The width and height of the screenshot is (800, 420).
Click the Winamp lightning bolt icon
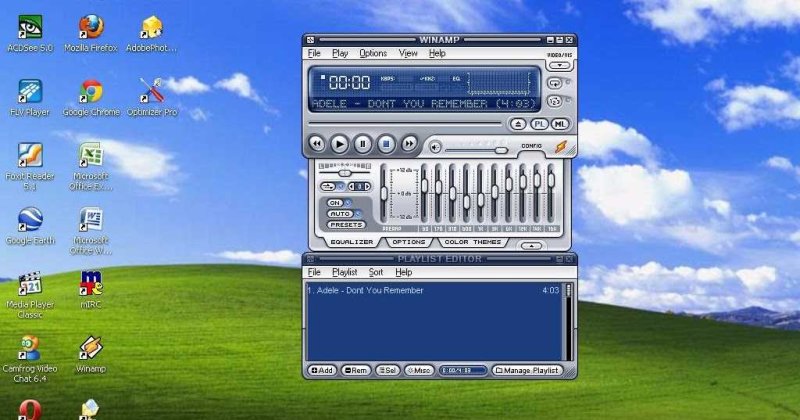click(x=560, y=147)
